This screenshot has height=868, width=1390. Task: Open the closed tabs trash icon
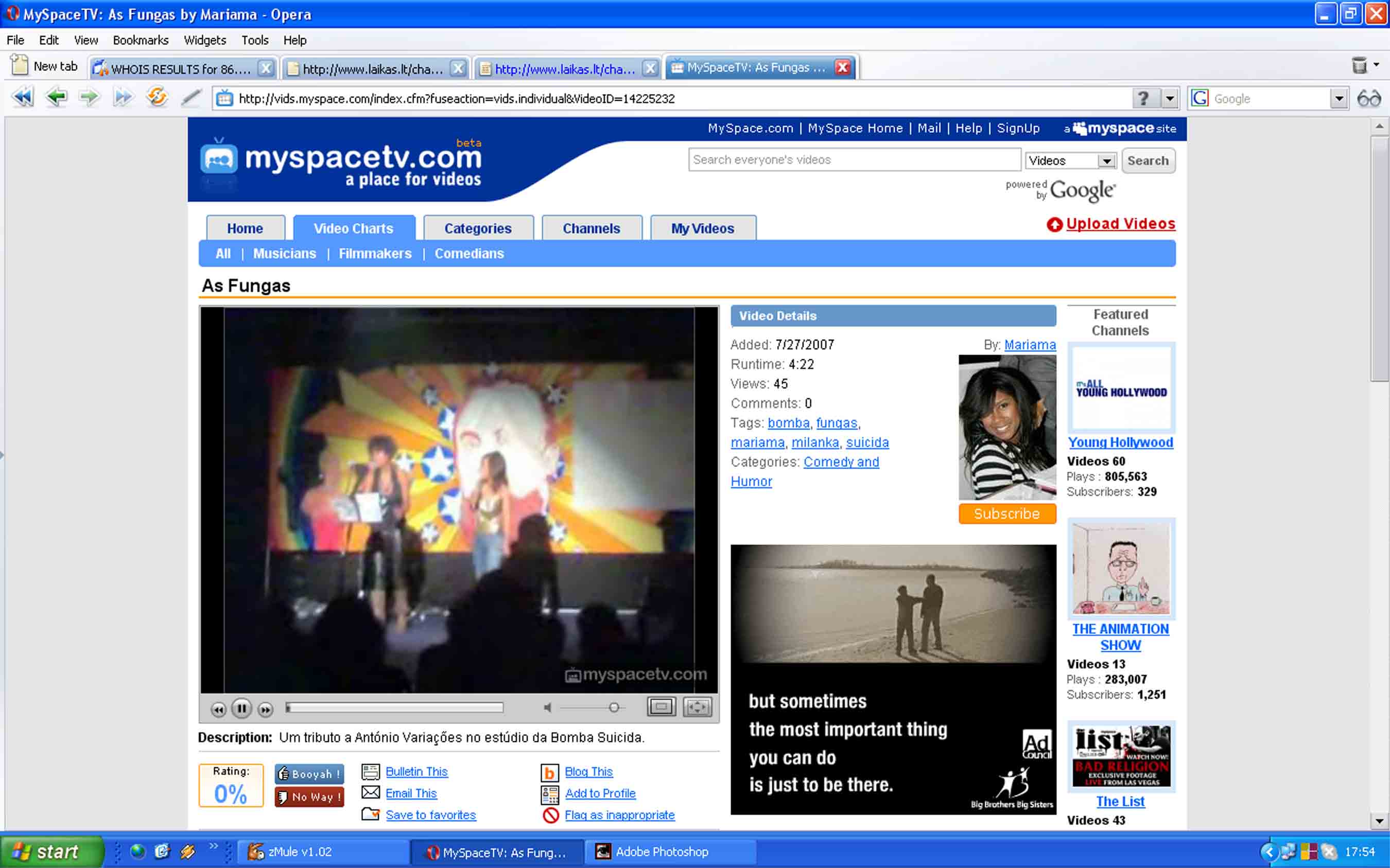1359,65
